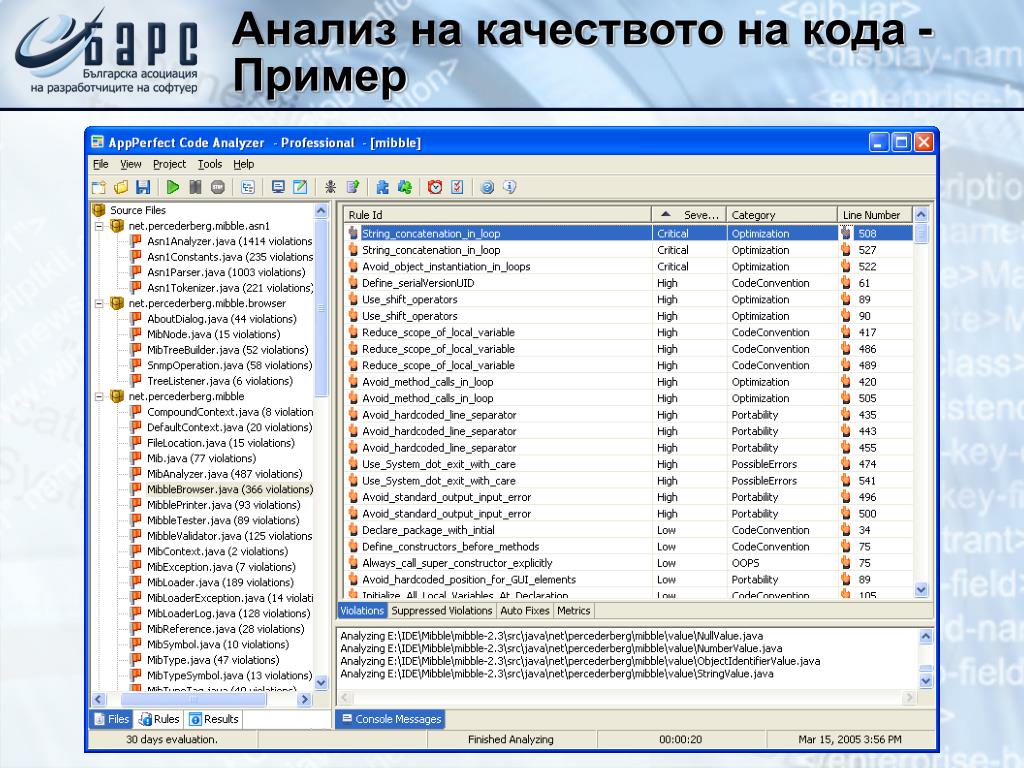The height and width of the screenshot is (768, 1024).
Task: Open the Help menu
Action: click(x=244, y=164)
